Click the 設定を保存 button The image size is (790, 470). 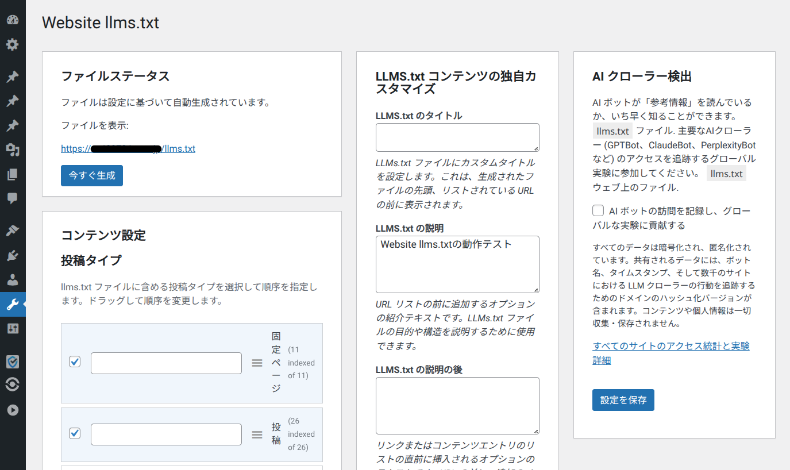coord(623,400)
